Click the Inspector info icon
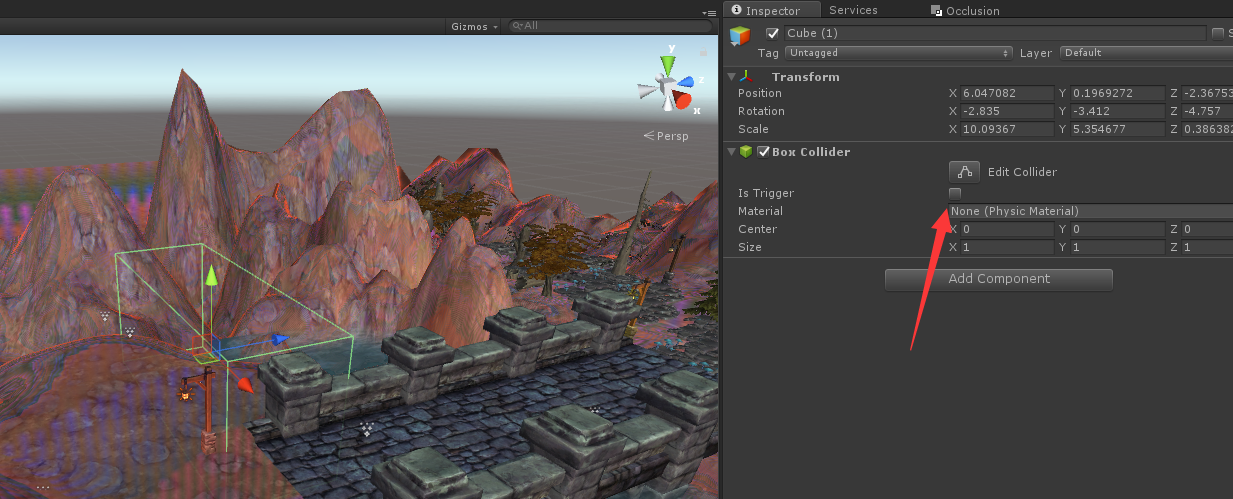Viewport: 1233px width, 499px height. click(736, 11)
